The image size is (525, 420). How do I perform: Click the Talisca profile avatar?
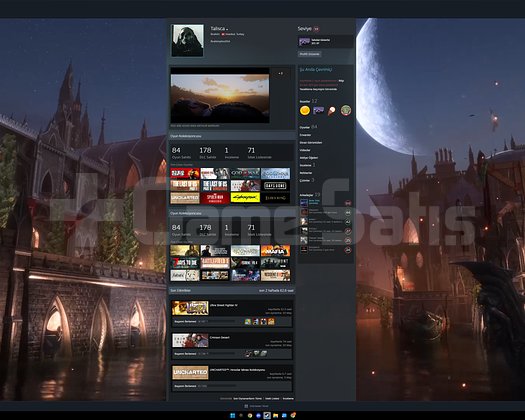tap(188, 40)
